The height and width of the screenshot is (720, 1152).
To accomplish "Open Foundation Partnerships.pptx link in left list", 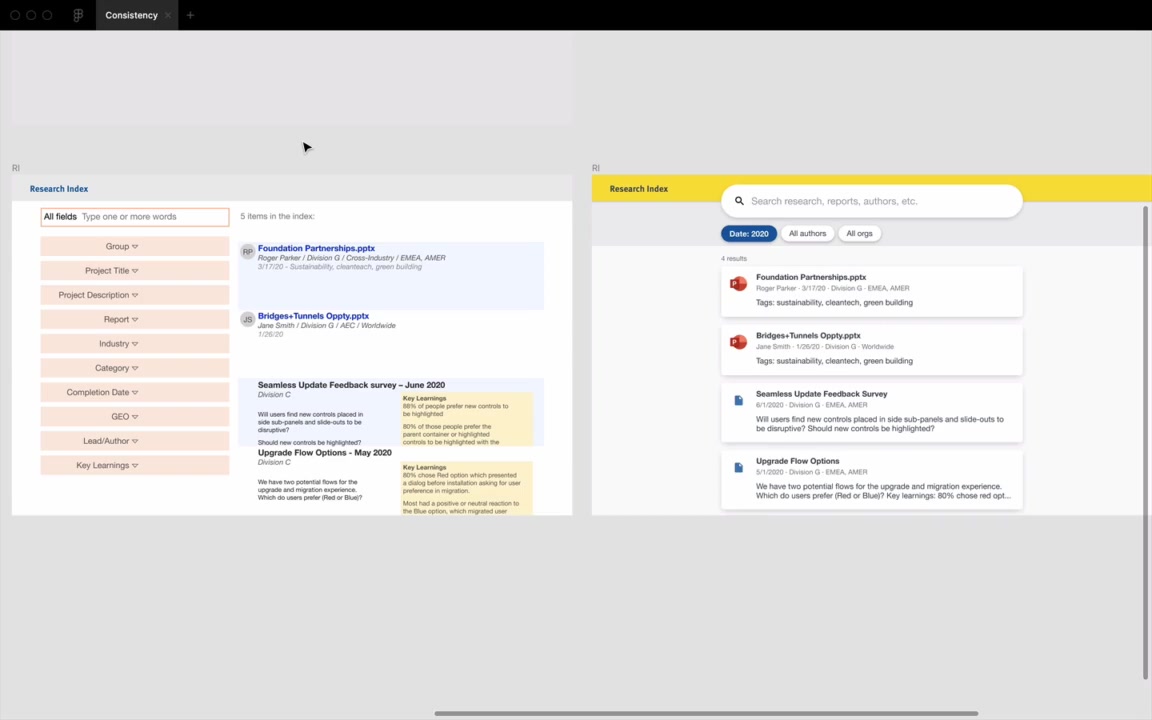I will click(316, 248).
